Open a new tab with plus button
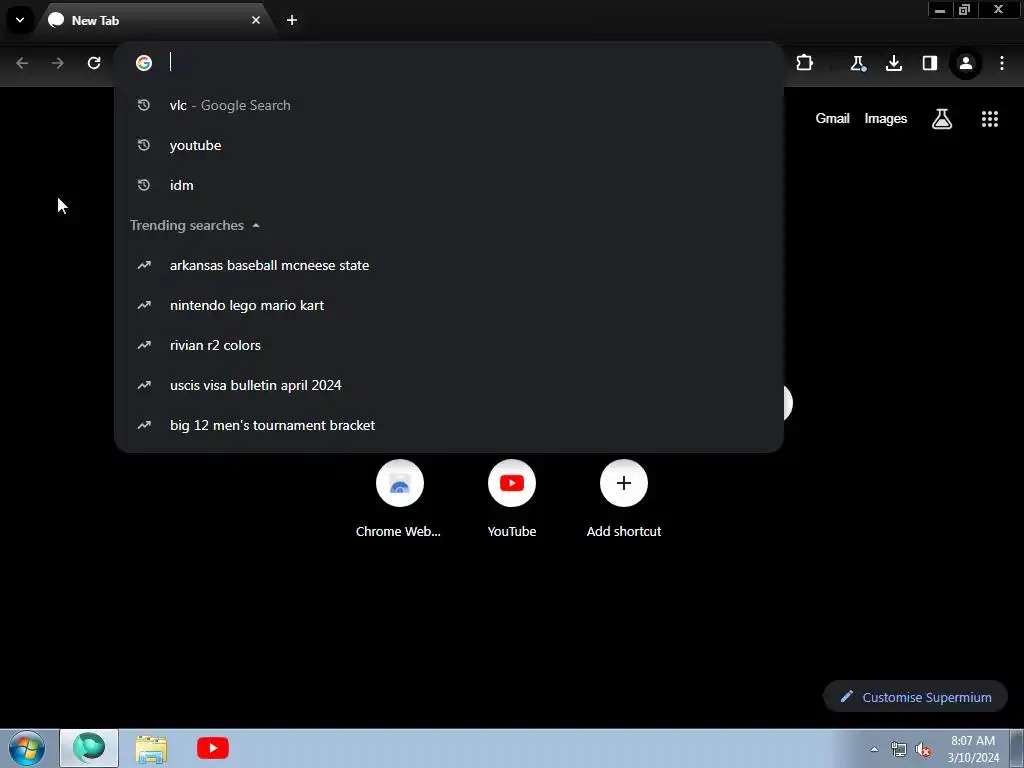The width and height of the screenshot is (1024, 768). pyautogui.click(x=292, y=20)
